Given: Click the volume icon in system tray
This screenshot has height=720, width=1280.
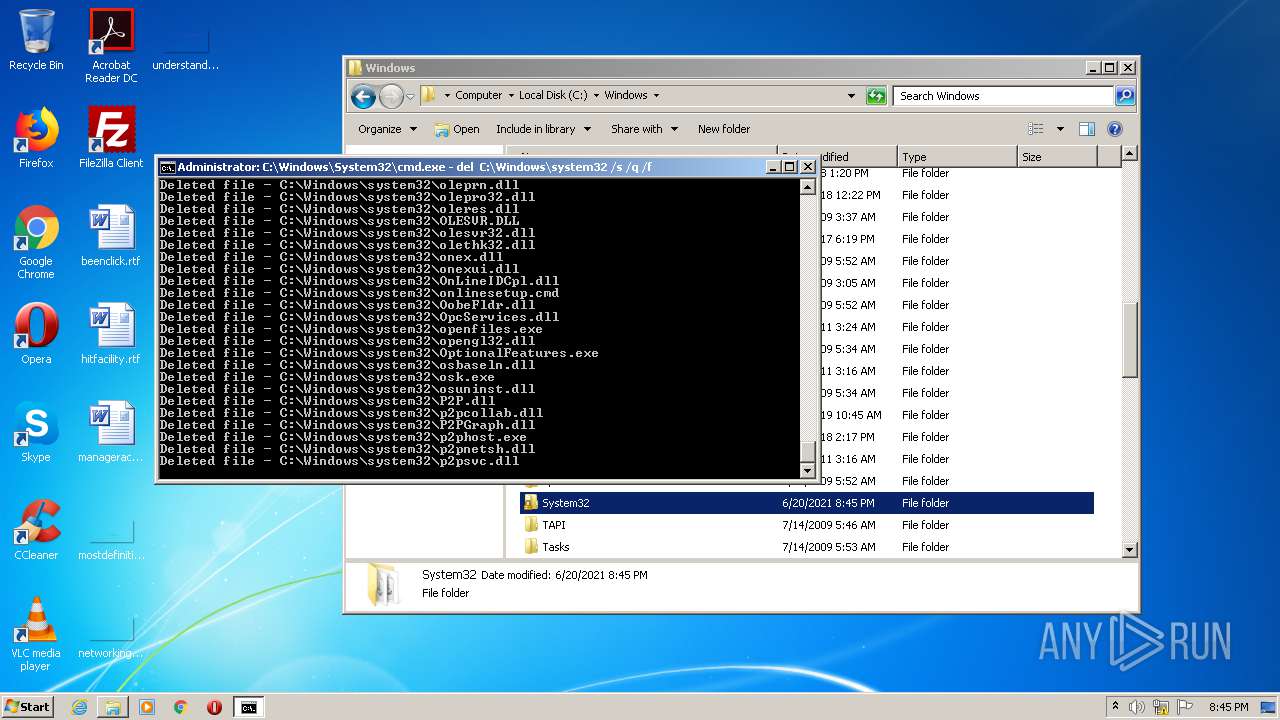Looking at the screenshot, I should tap(1137, 707).
